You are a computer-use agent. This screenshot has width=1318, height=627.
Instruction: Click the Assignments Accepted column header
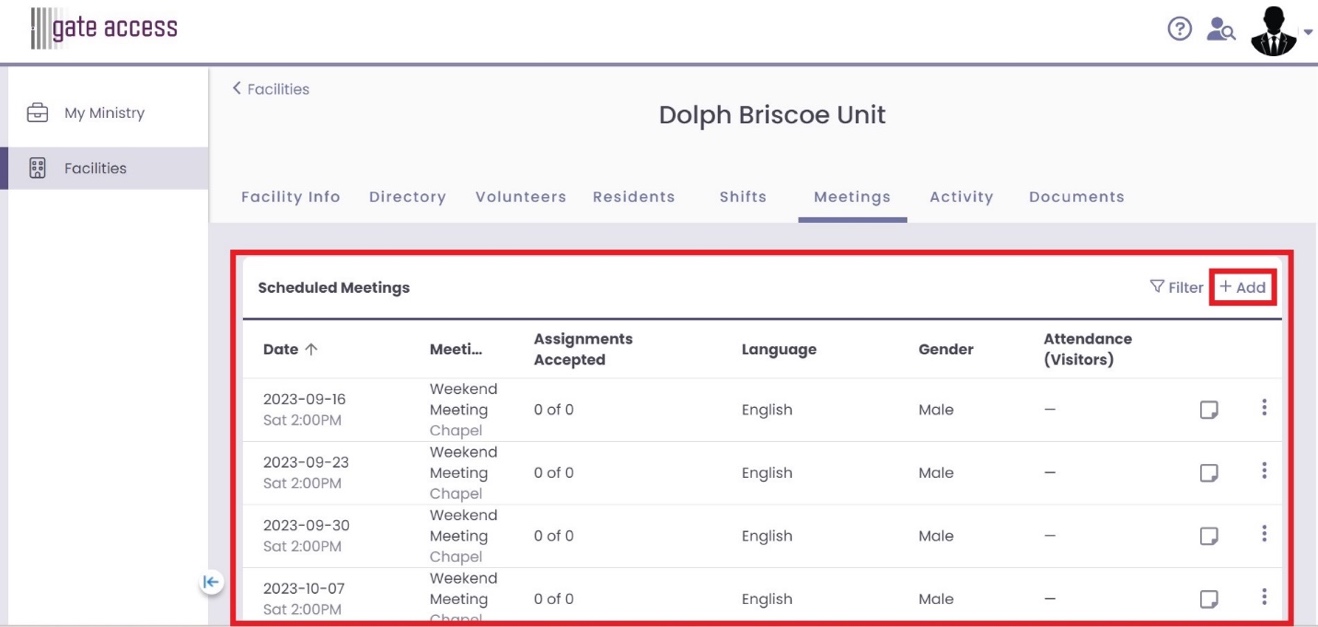(583, 349)
